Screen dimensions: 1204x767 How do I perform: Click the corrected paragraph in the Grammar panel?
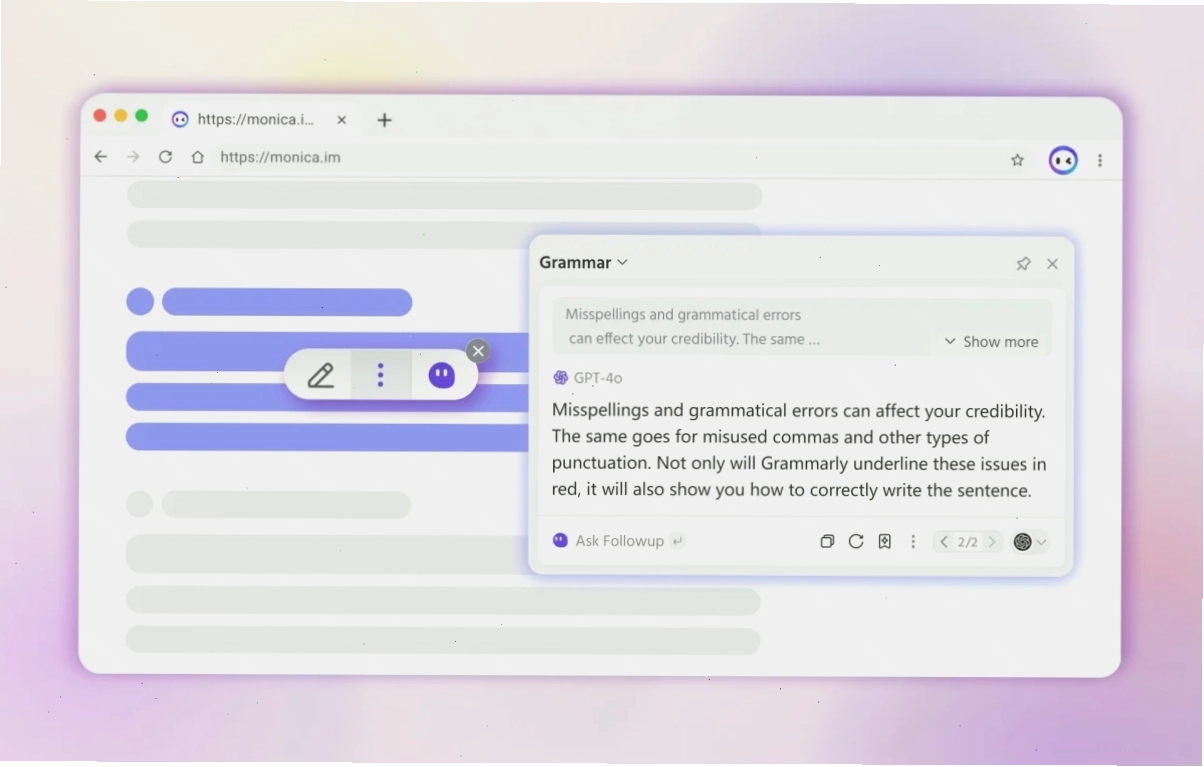[x=799, y=450]
